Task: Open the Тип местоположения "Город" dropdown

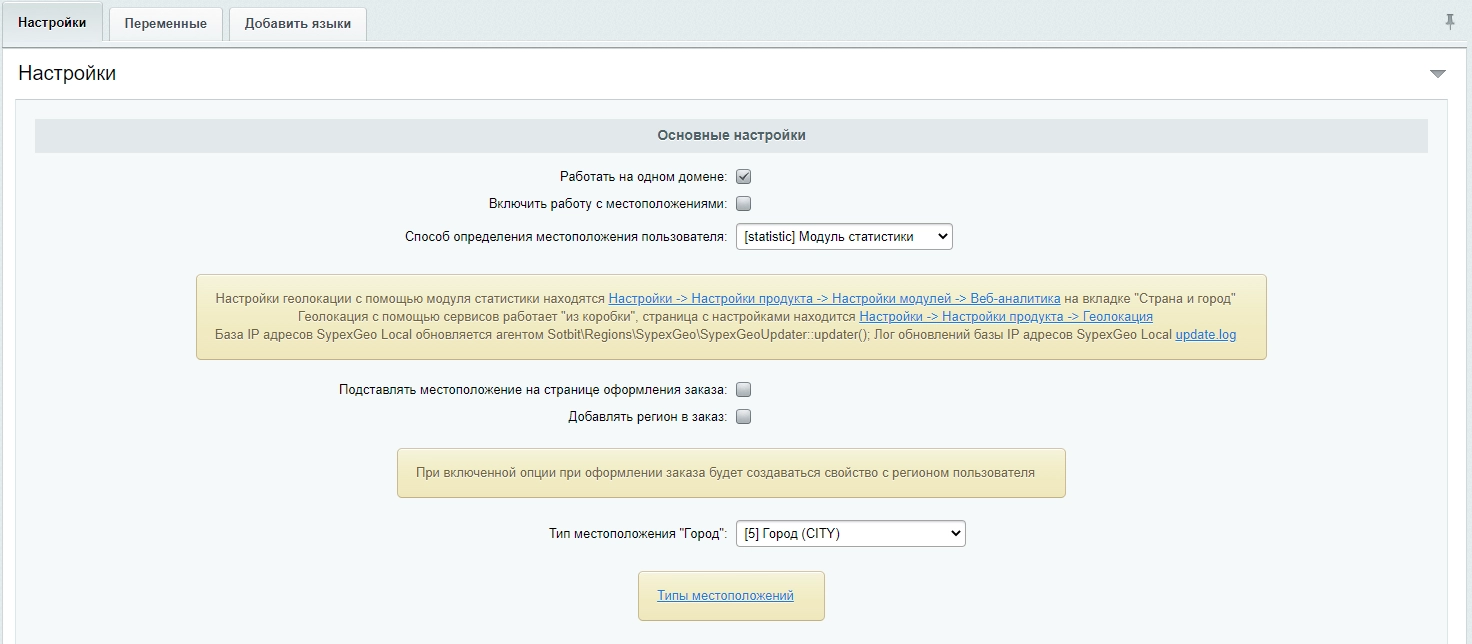Action: tap(850, 534)
